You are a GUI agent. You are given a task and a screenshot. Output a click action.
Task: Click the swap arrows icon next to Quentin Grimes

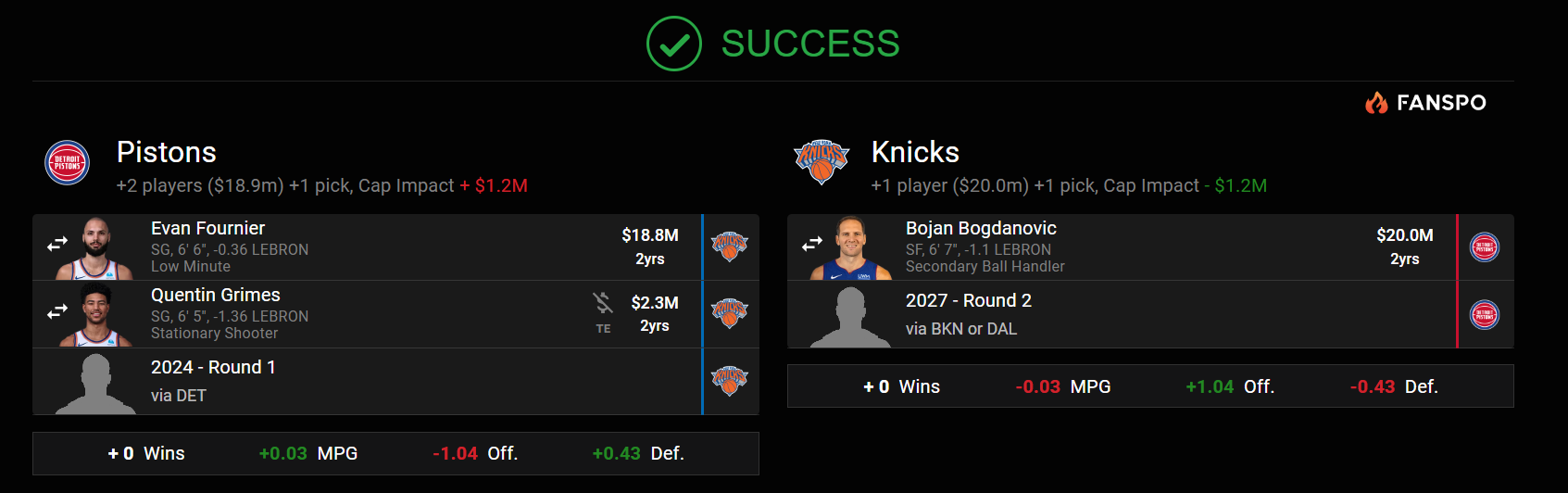coord(57,311)
